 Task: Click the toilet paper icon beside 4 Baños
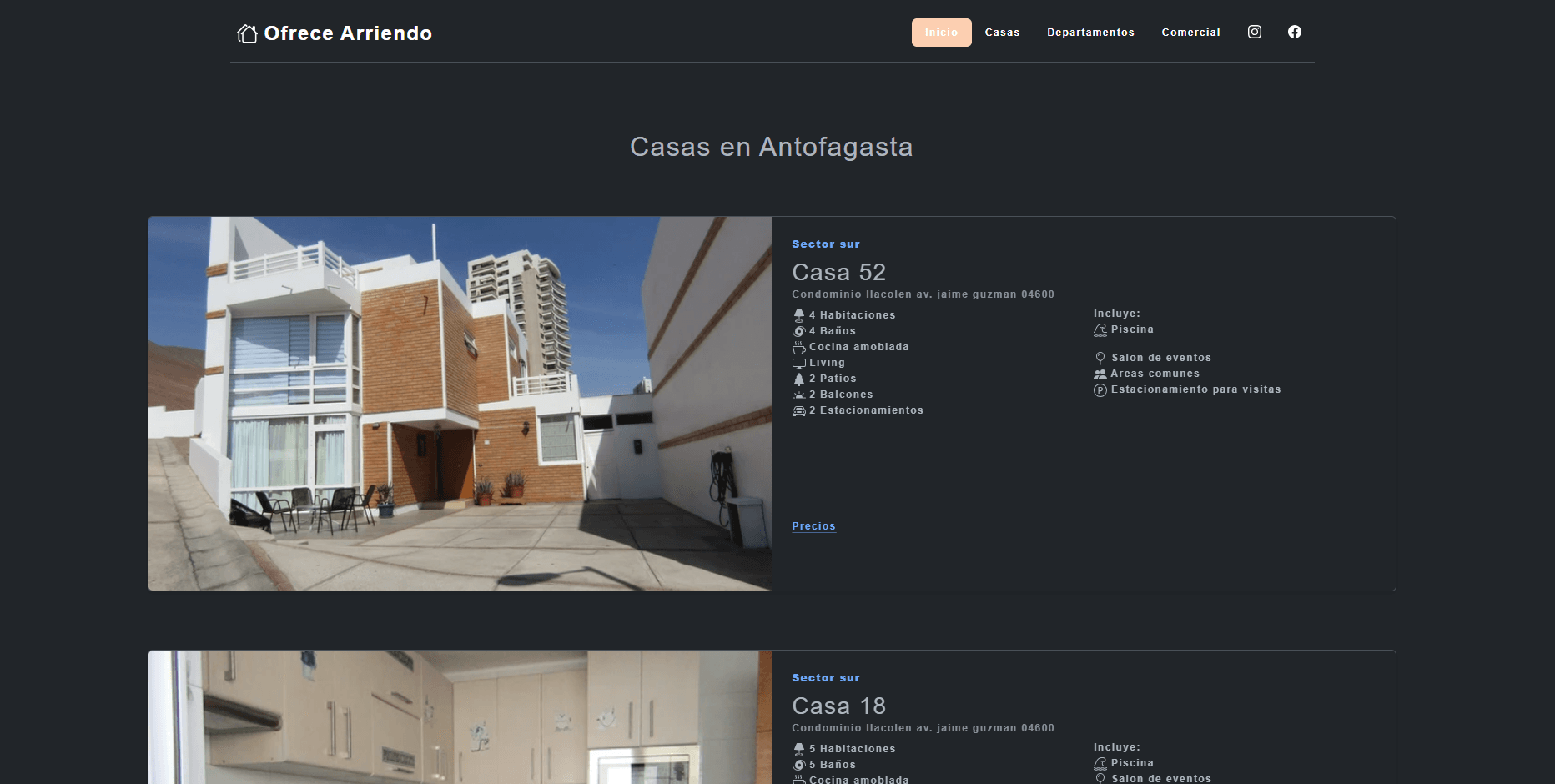[798, 331]
